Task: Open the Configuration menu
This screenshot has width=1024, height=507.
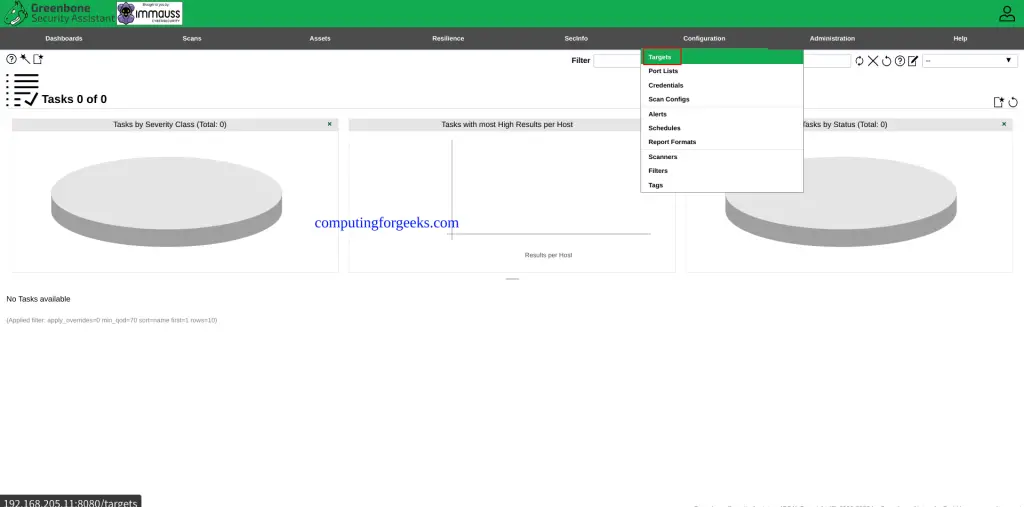Action: 704,39
